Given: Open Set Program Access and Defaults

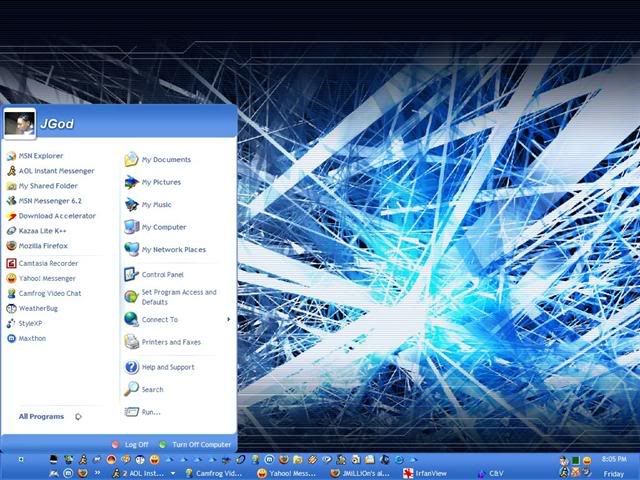Looking at the screenshot, I should [x=170, y=297].
